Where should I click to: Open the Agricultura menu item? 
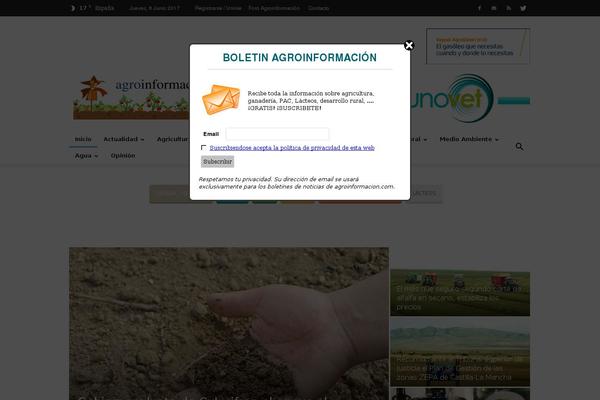click(x=173, y=139)
